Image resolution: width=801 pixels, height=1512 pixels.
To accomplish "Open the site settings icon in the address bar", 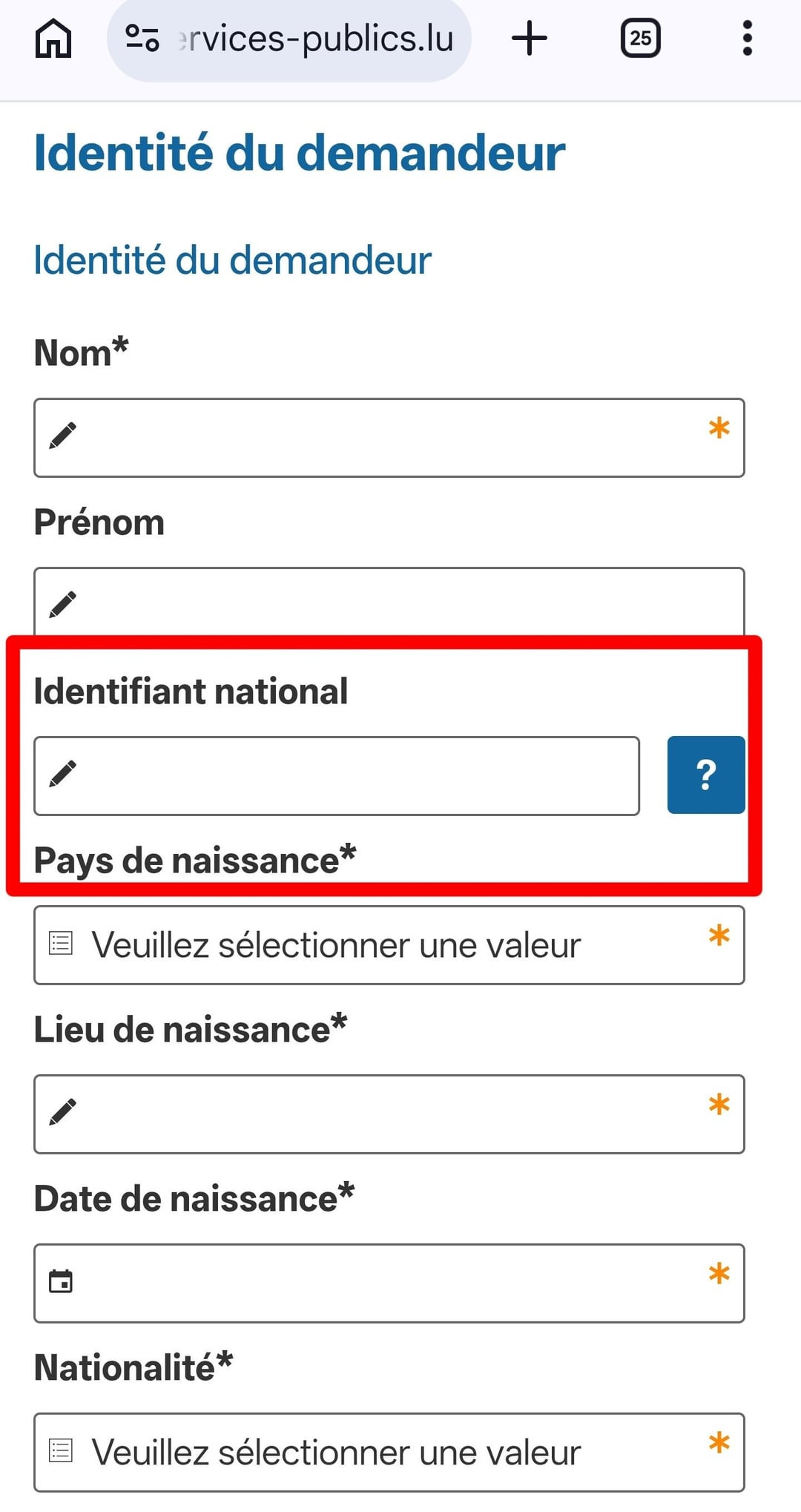I will point(142,39).
